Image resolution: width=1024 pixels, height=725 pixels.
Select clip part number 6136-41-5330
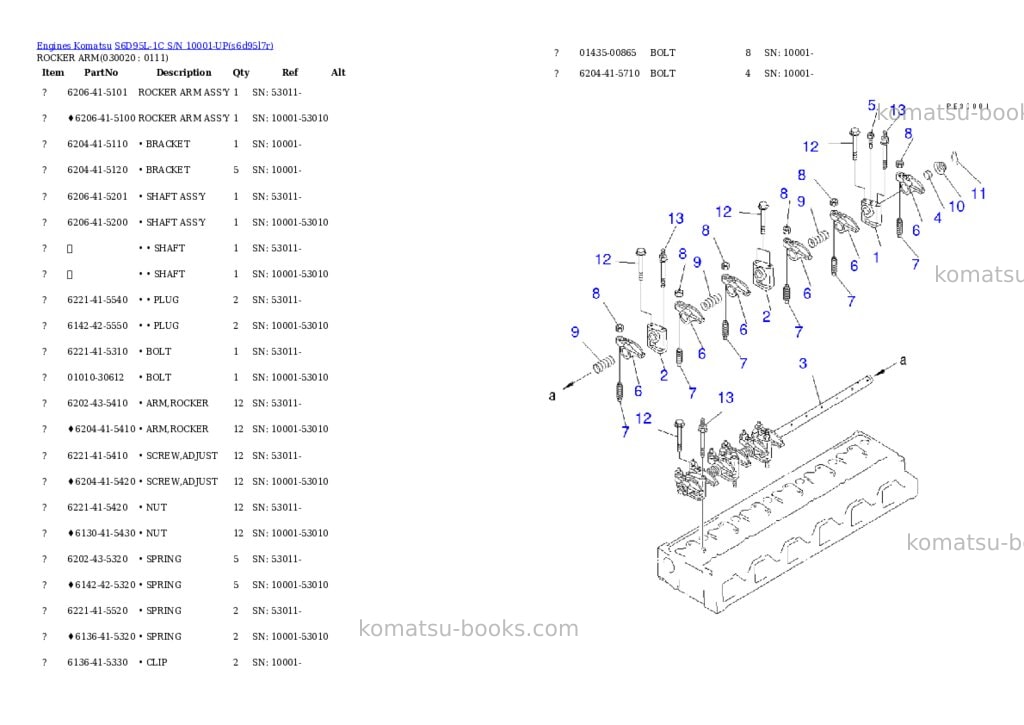pyautogui.click(x=97, y=662)
